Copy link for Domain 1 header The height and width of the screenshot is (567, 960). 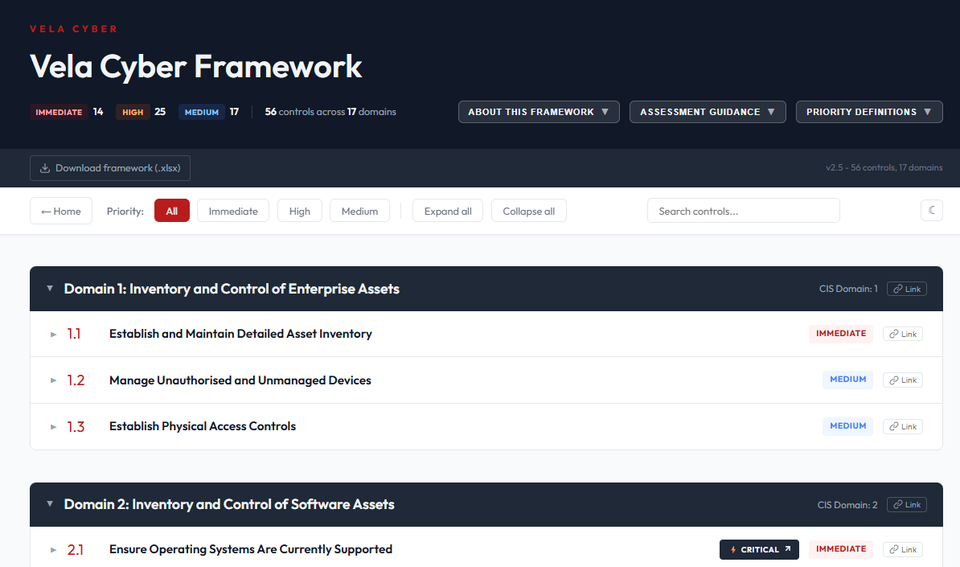coord(907,289)
